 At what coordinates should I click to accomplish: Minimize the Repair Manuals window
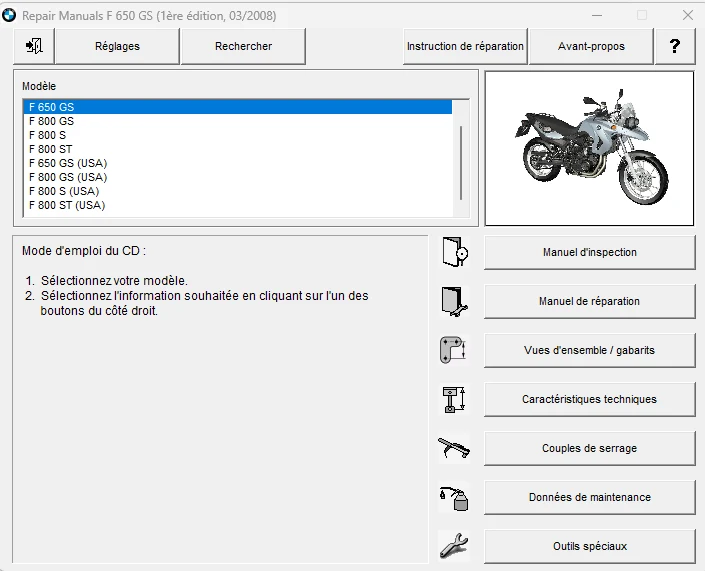pyautogui.click(x=597, y=15)
